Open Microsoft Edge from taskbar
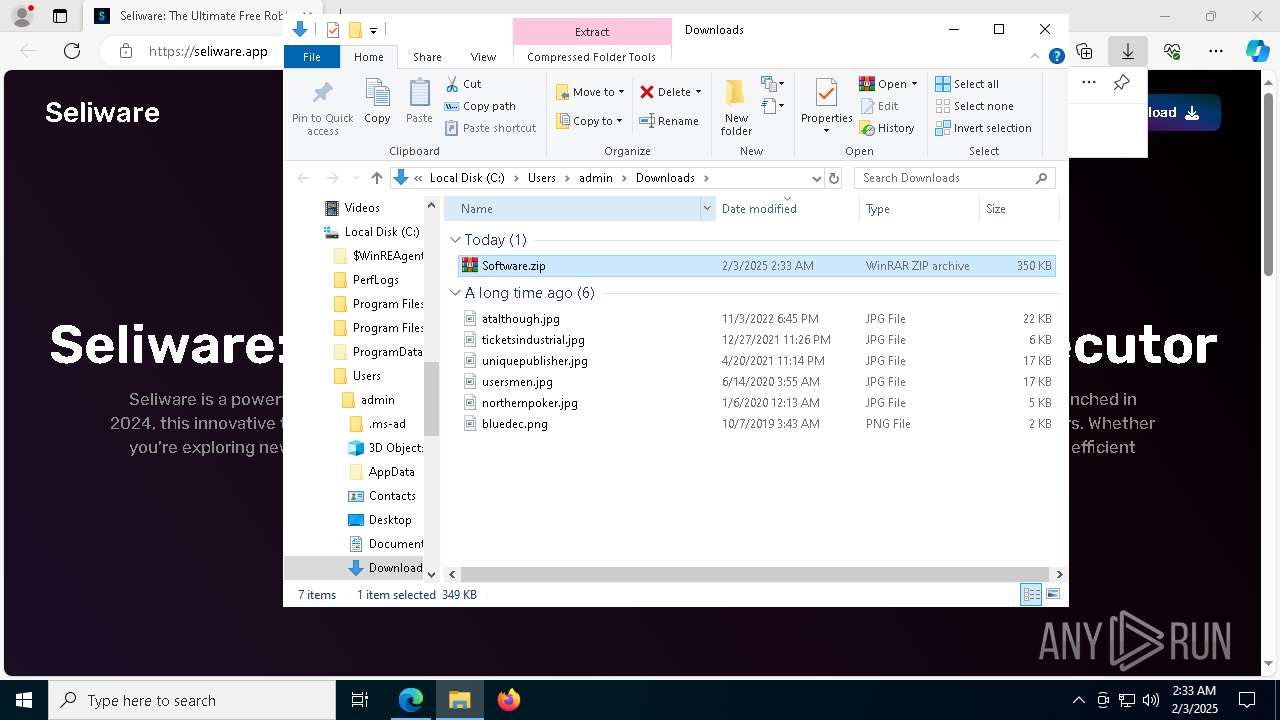The height and width of the screenshot is (720, 1280). pyautogui.click(x=411, y=700)
